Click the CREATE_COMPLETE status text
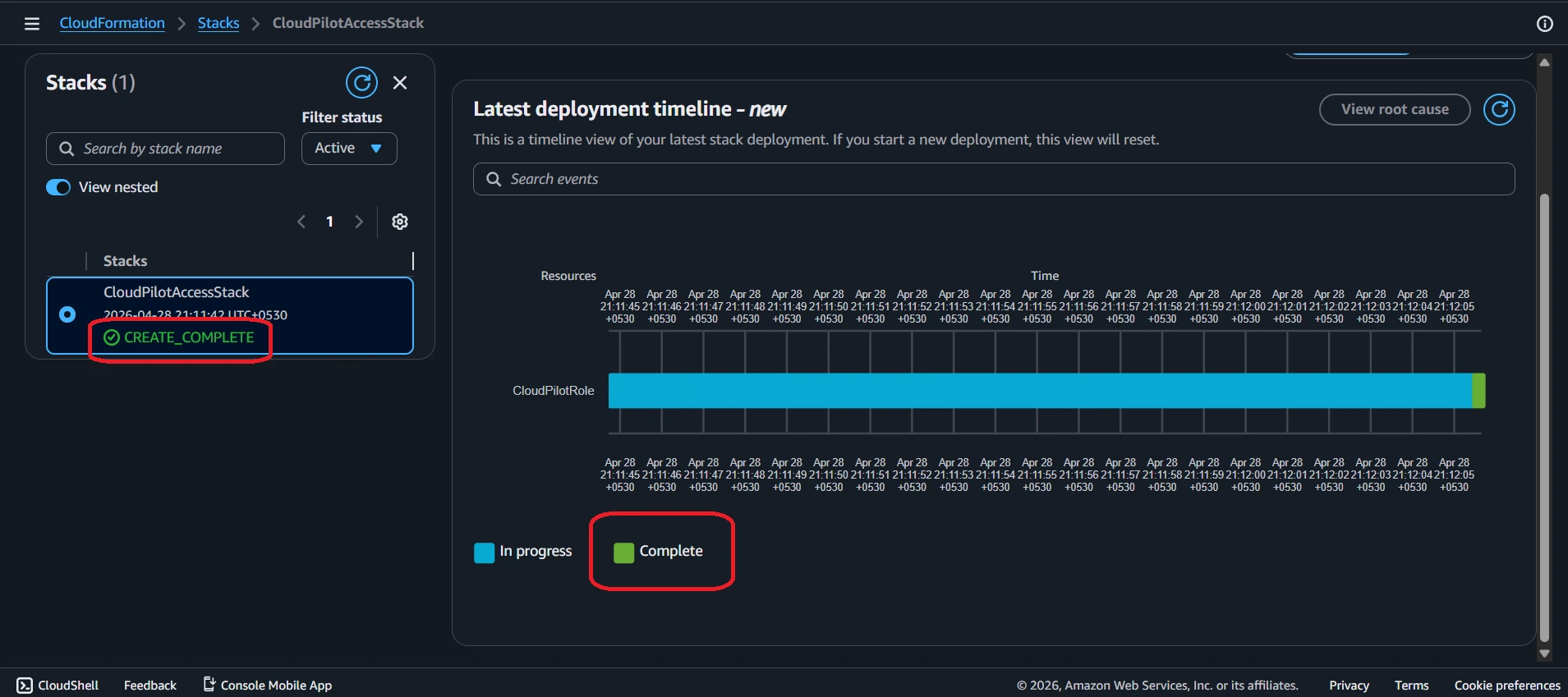Screen dimensions: 1568x697 [x=189, y=337]
